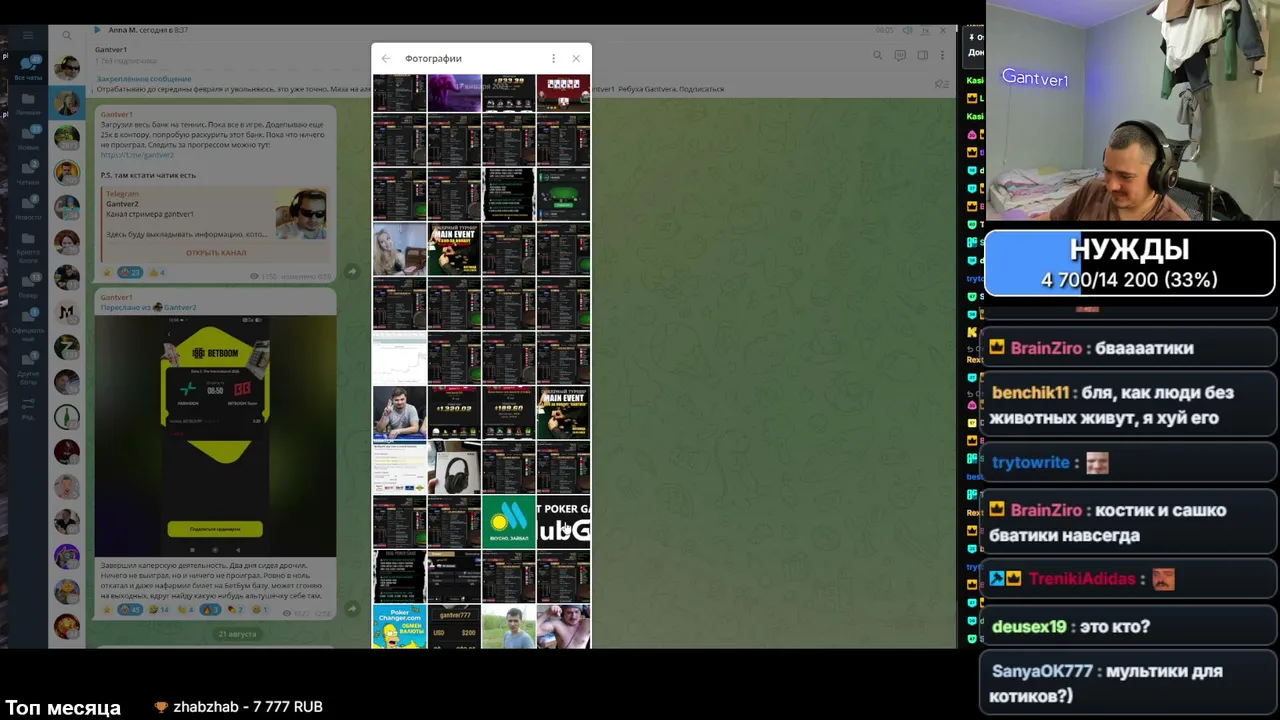Switch to the Личные folder
1280x720 pixels.
28,104
